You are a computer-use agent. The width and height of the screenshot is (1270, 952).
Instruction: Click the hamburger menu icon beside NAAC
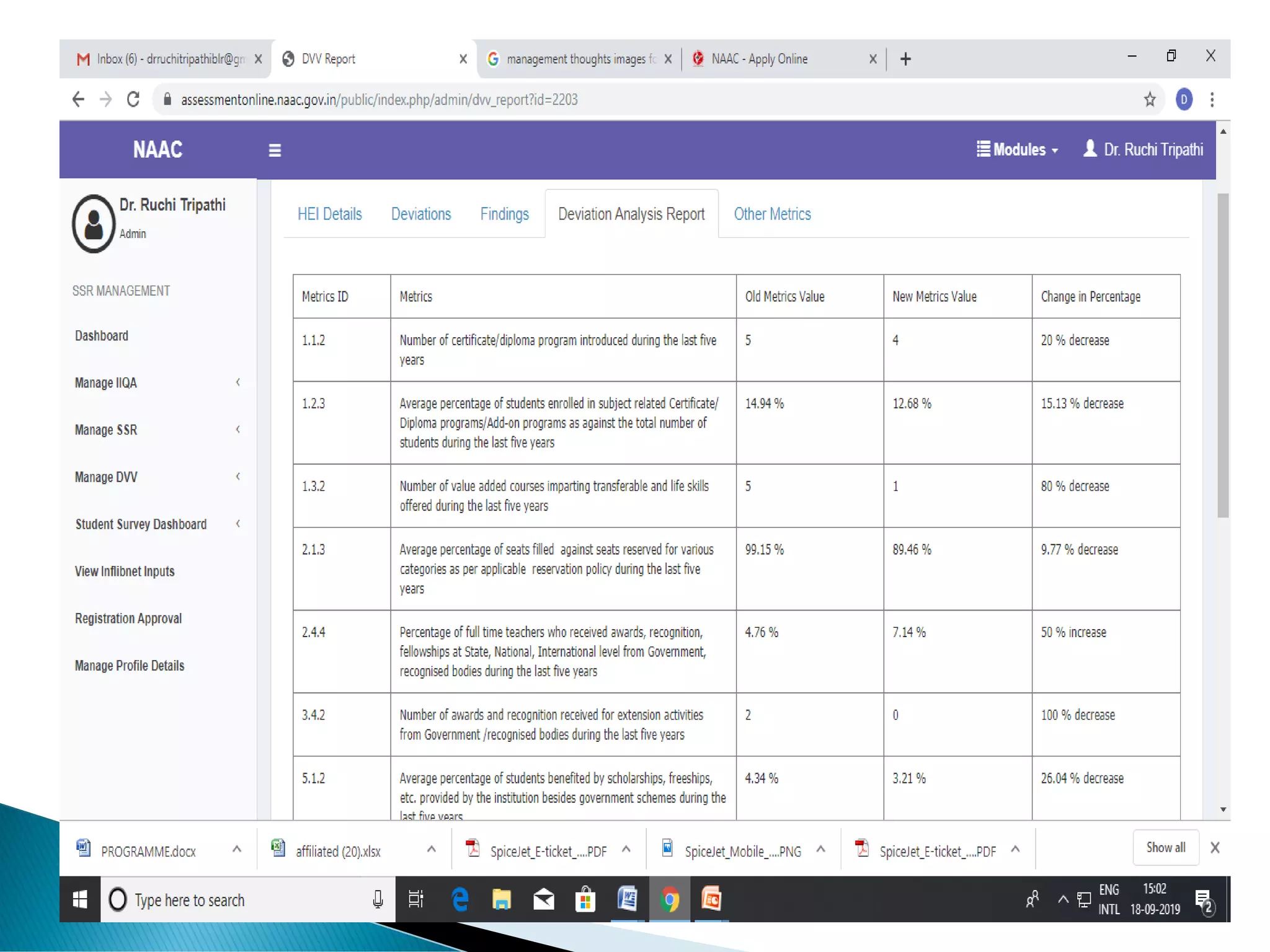275,150
